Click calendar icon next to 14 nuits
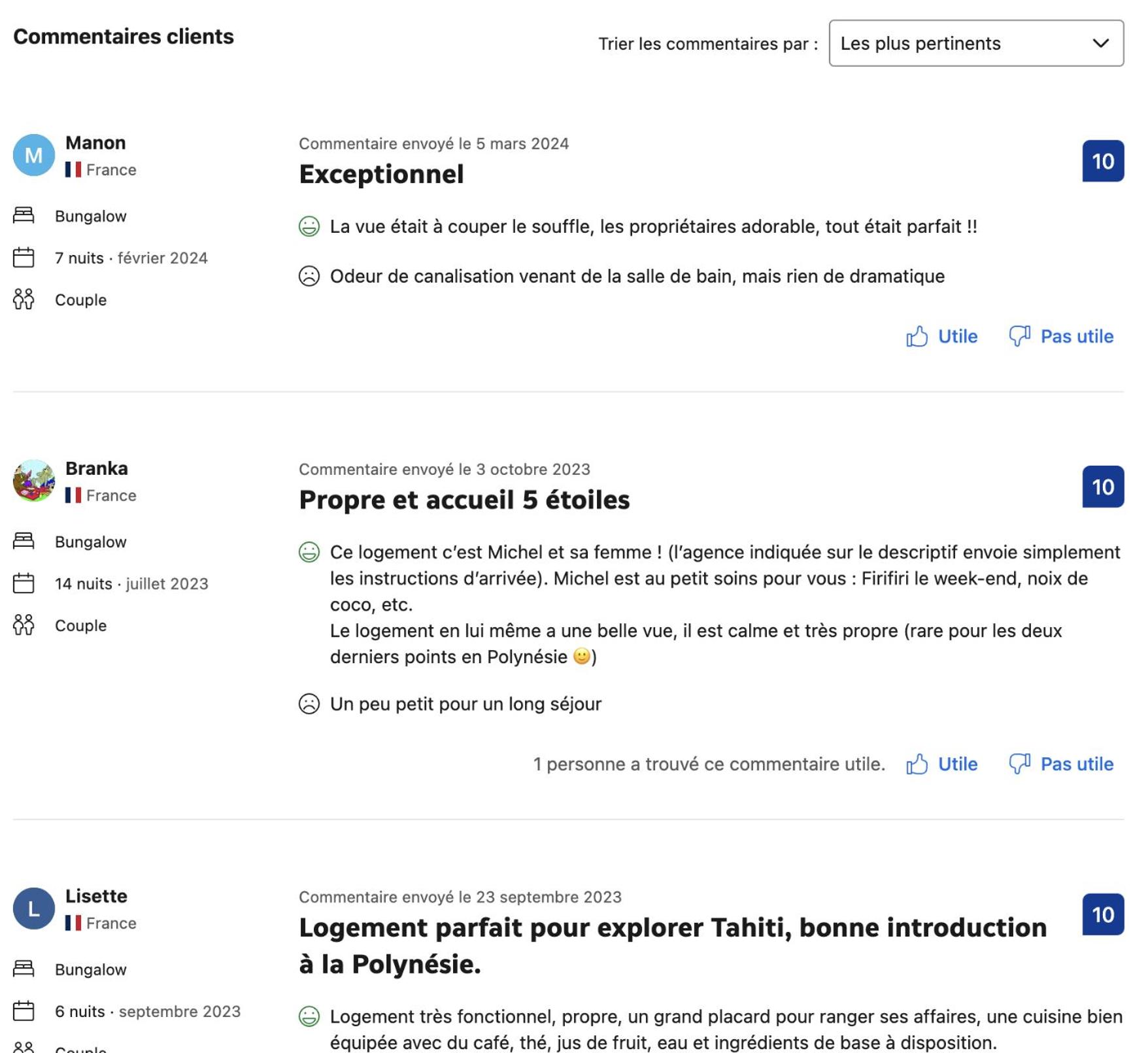The height and width of the screenshot is (1053, 1148). (x=24, y=583)
